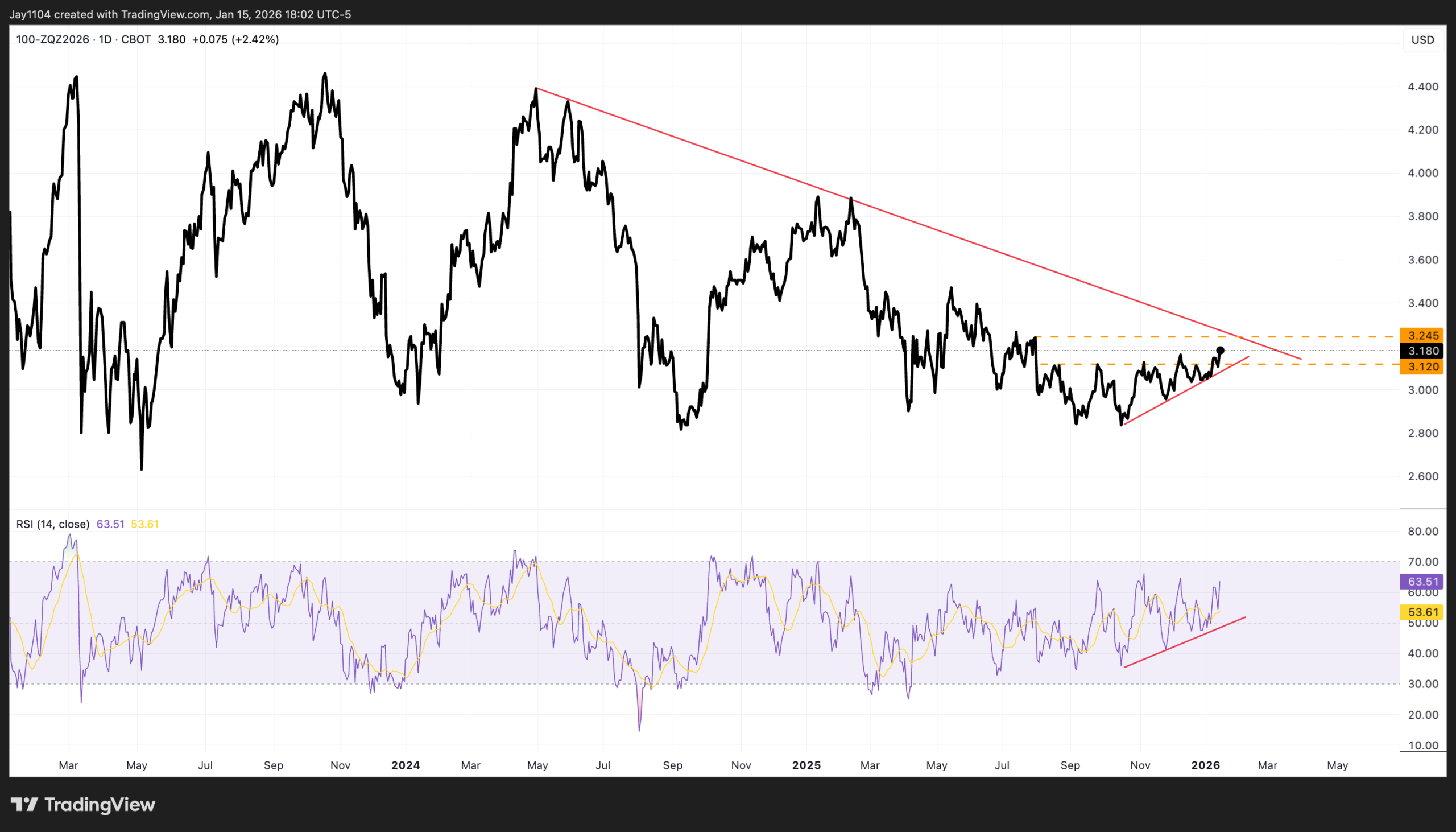Click the purple 63.51 RSI axis tag
Screen dimensions: 1456x832
(1423, 582)
